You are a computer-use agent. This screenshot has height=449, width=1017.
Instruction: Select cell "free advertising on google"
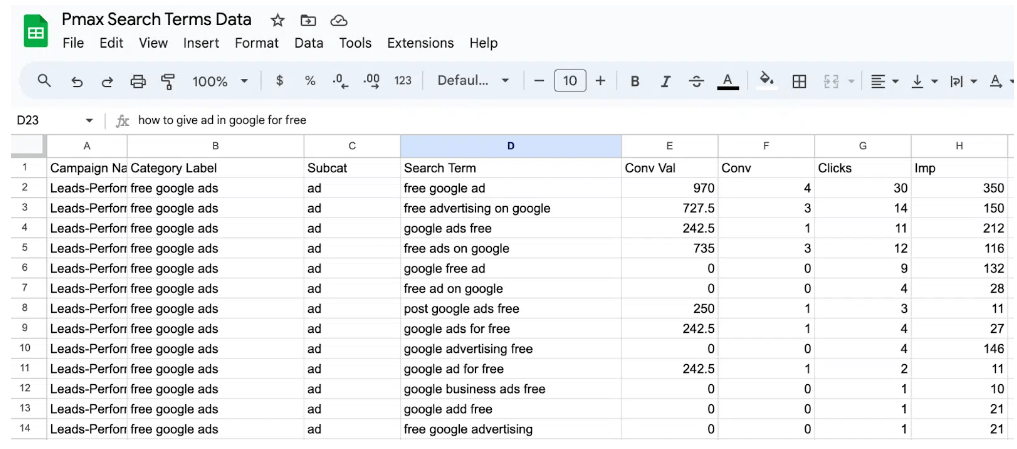pyautogui.click(x=510, y=208)
